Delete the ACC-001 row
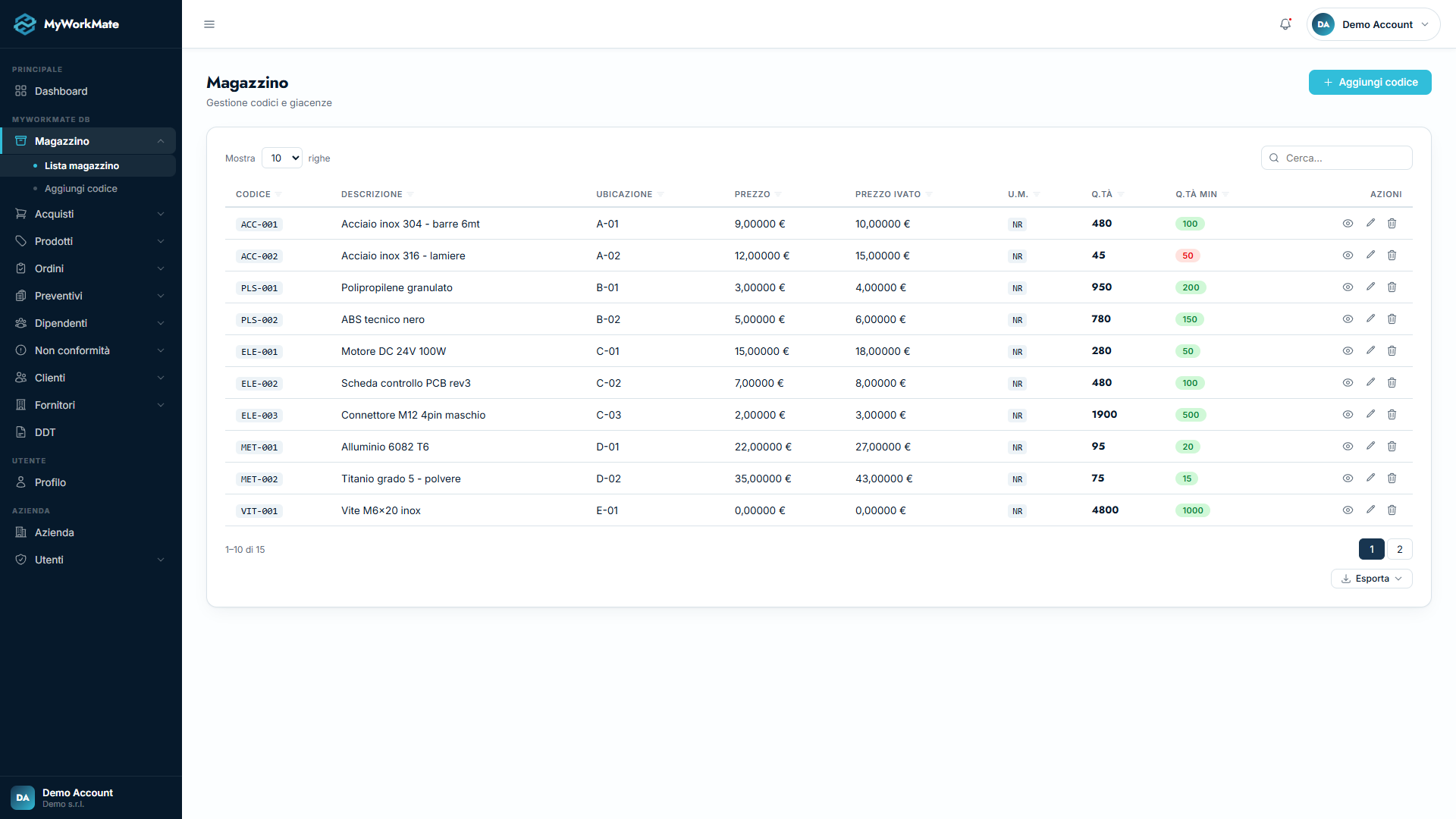 (x=1392, y=223)
